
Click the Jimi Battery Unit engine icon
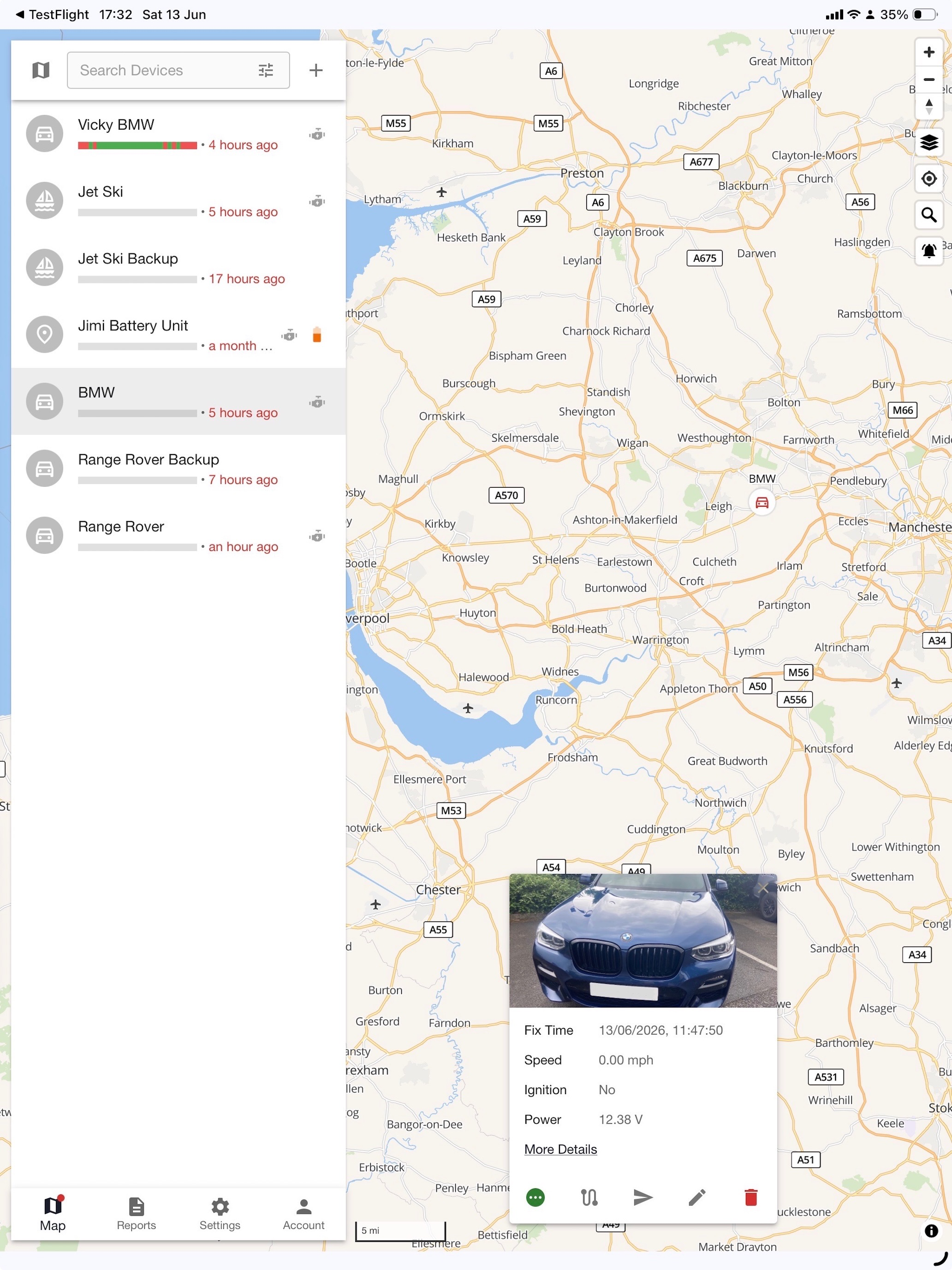(289, 335)
